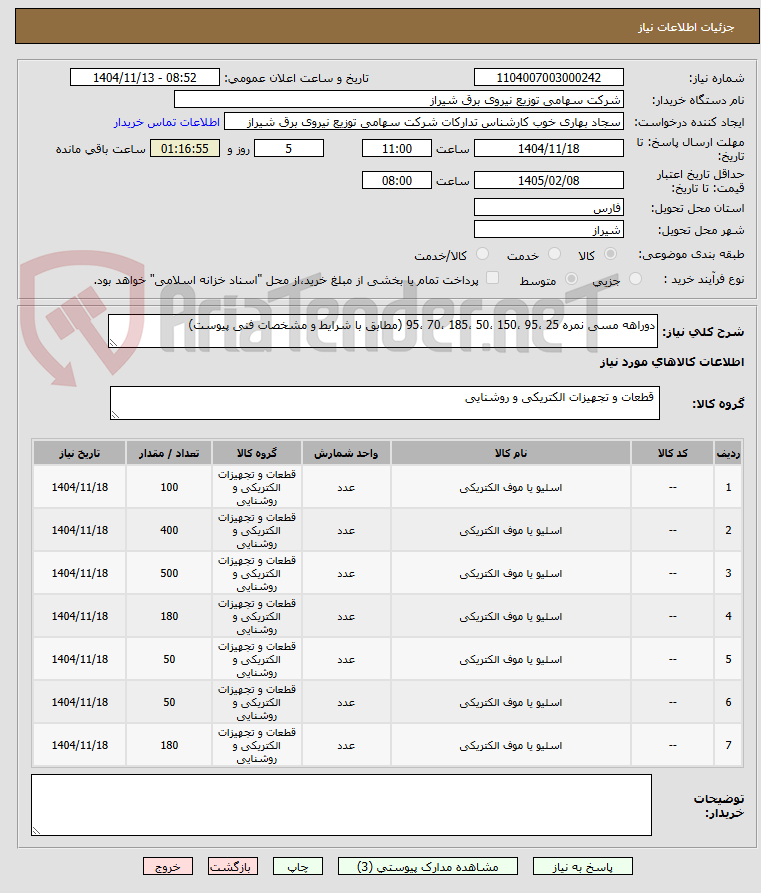This screenshot has width=761, height=893.
Task: Click the goods group text area
Action: pyautogui.click(x=385, y=403)
